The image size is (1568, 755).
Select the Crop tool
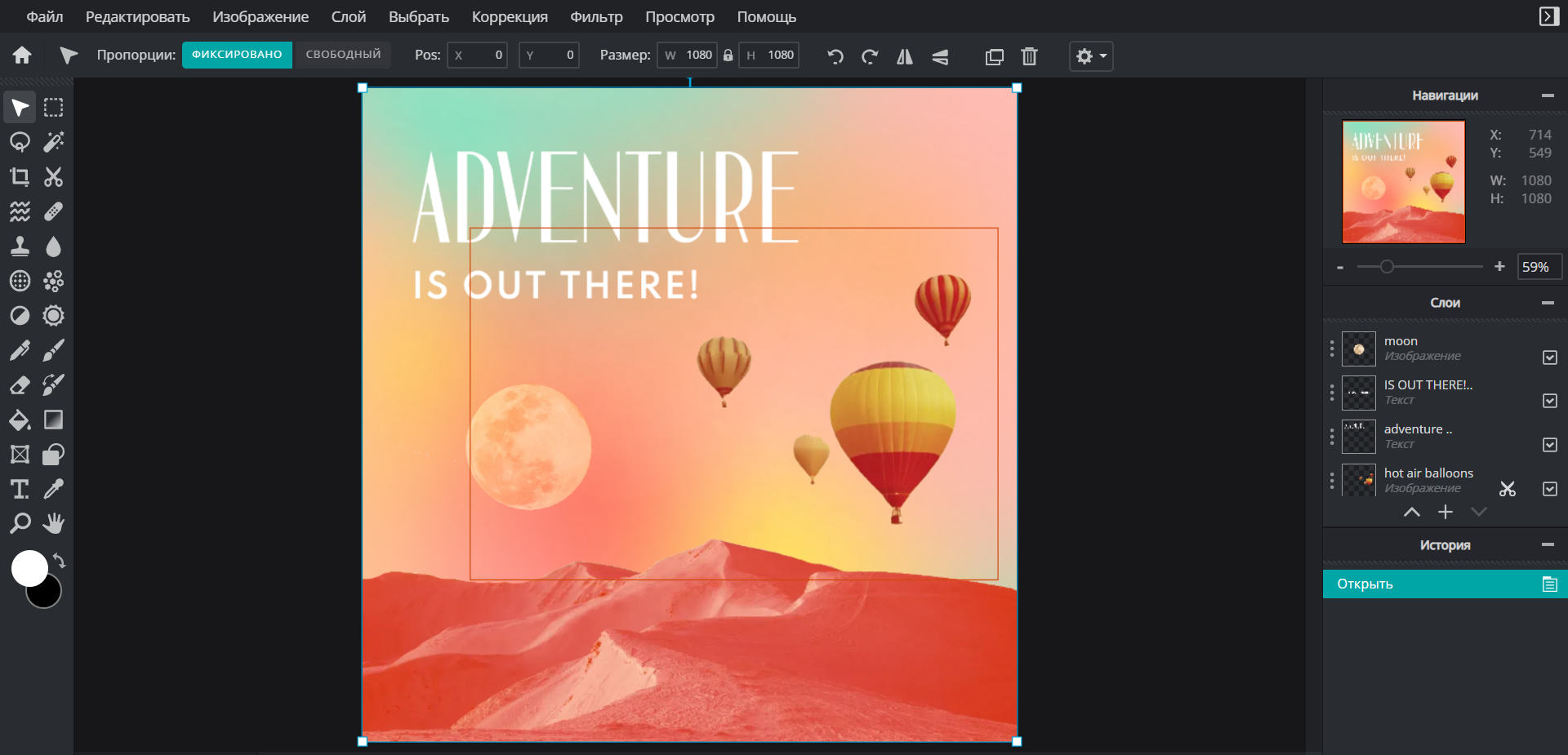20,177
